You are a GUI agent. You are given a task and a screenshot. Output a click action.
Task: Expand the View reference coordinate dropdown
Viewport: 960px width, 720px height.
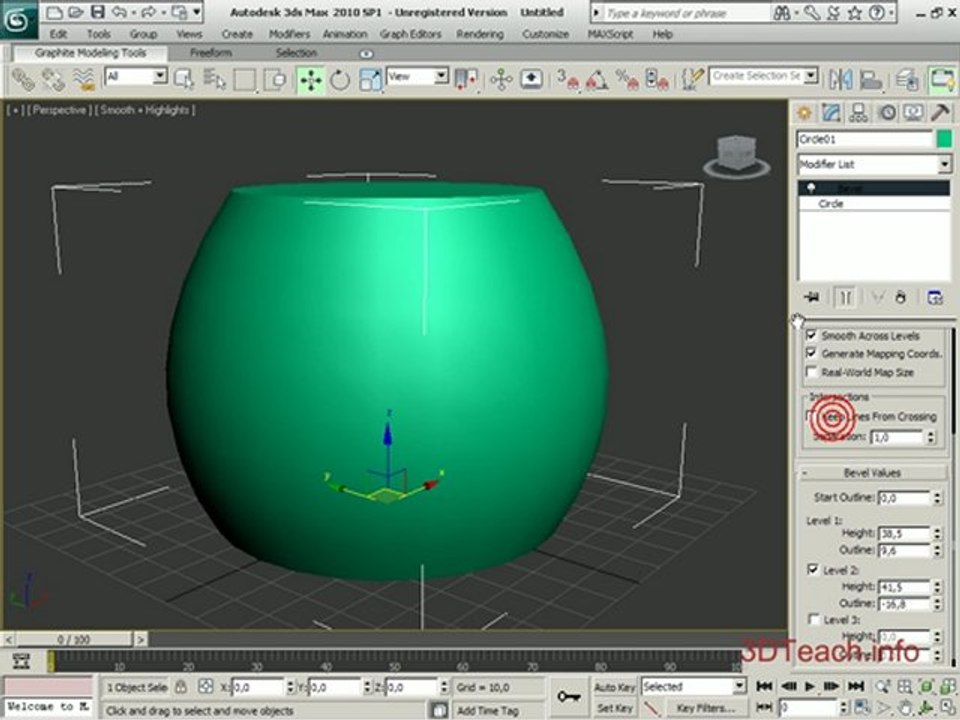(418, 77)
